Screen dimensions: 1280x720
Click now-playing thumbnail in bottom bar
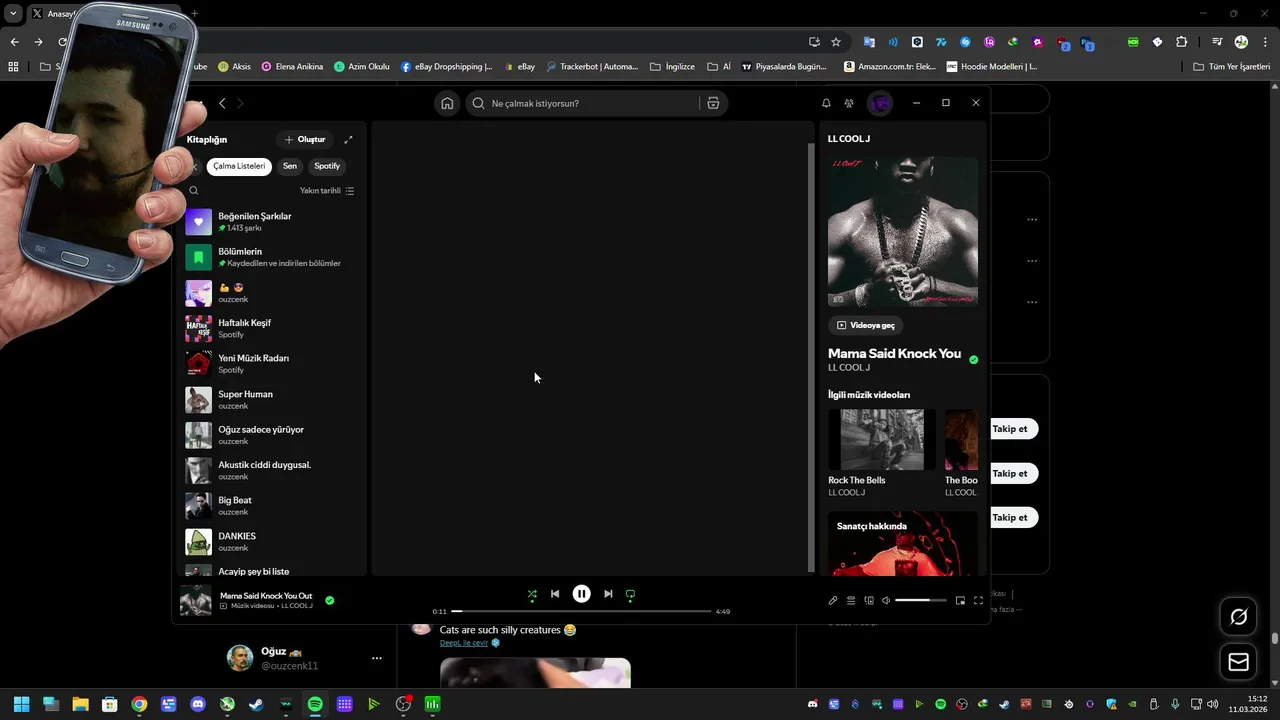tap(196, 601)
